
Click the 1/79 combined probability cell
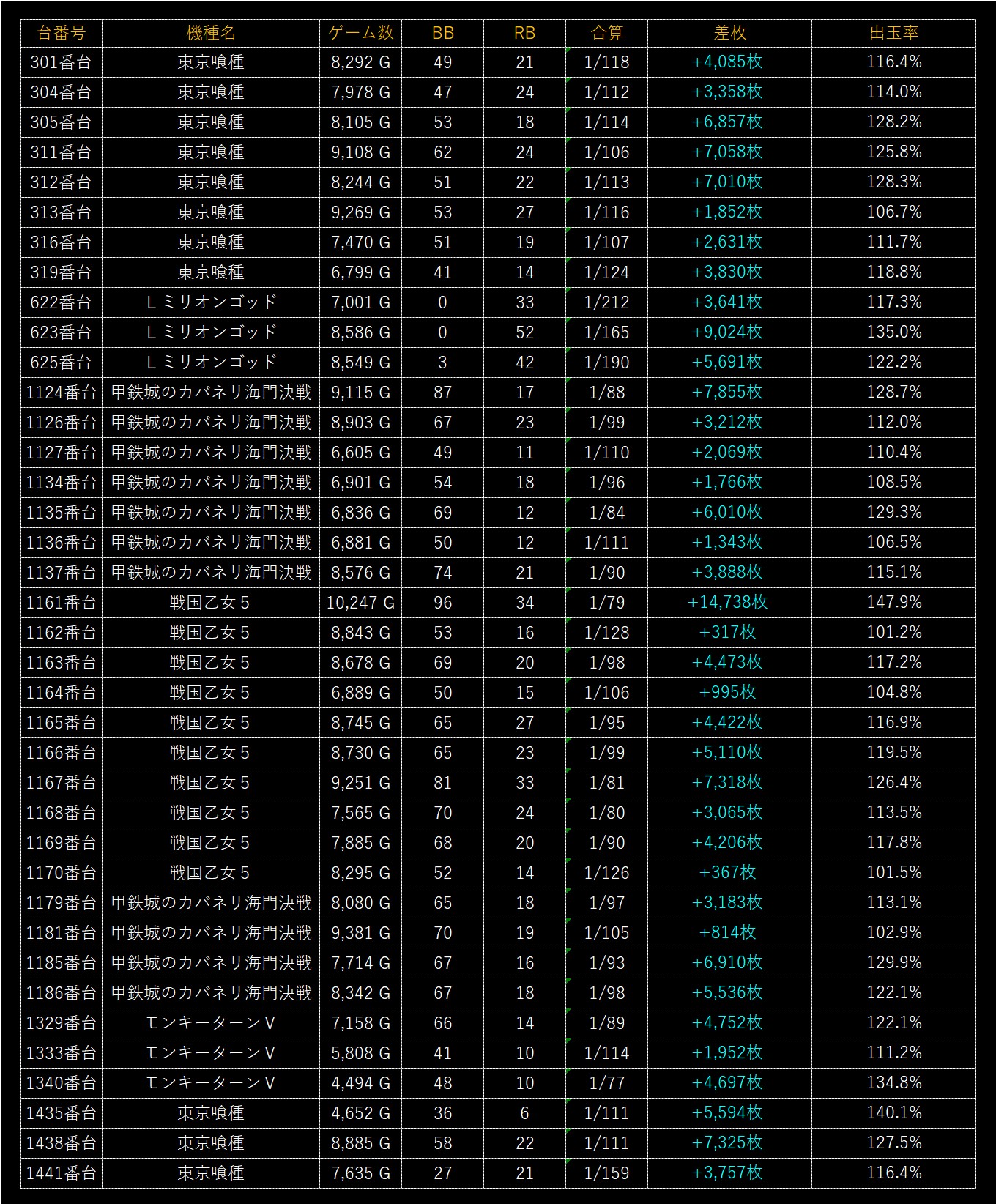(606, 603)
